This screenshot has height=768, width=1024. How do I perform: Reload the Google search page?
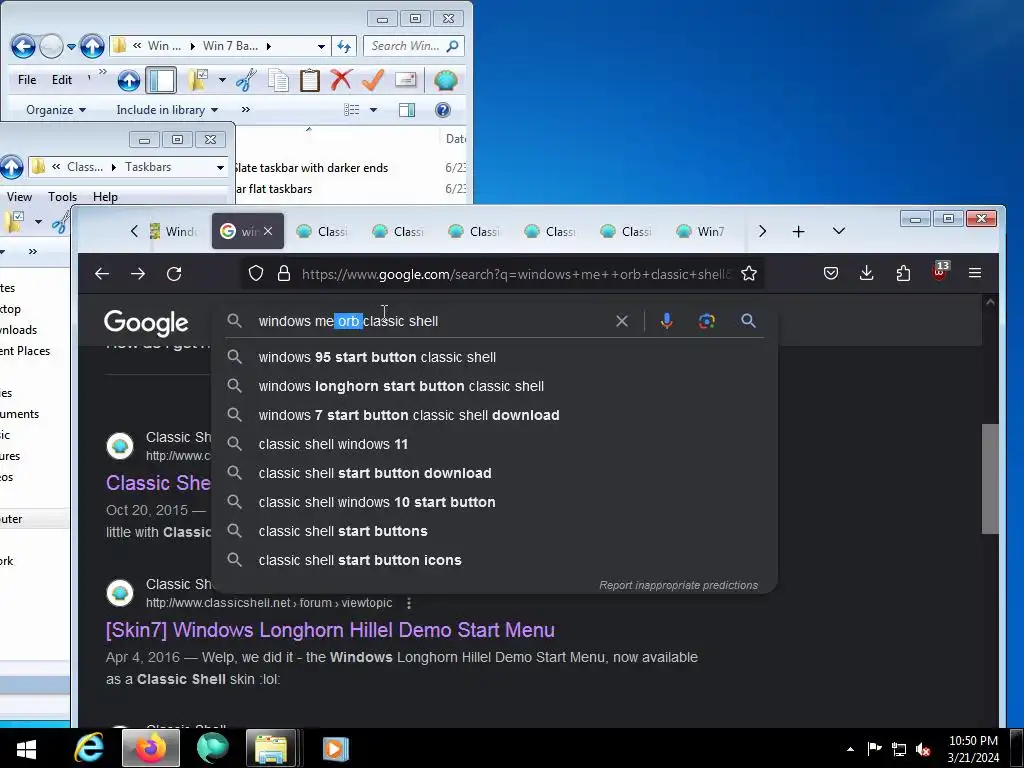174,274
